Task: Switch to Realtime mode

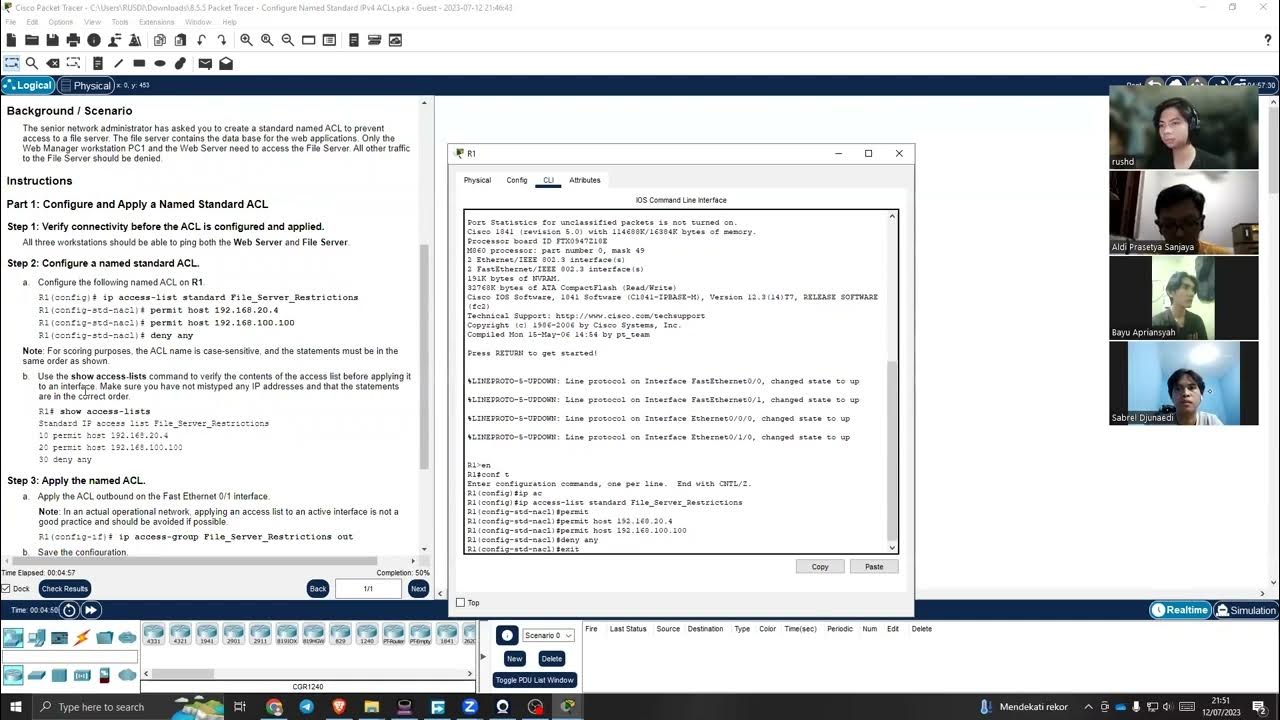Action: 1180,610
